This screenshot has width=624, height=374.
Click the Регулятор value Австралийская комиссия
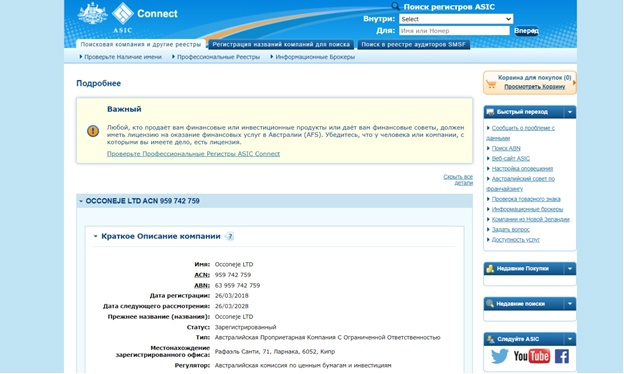pyautogui.click(x=303, y=365)
